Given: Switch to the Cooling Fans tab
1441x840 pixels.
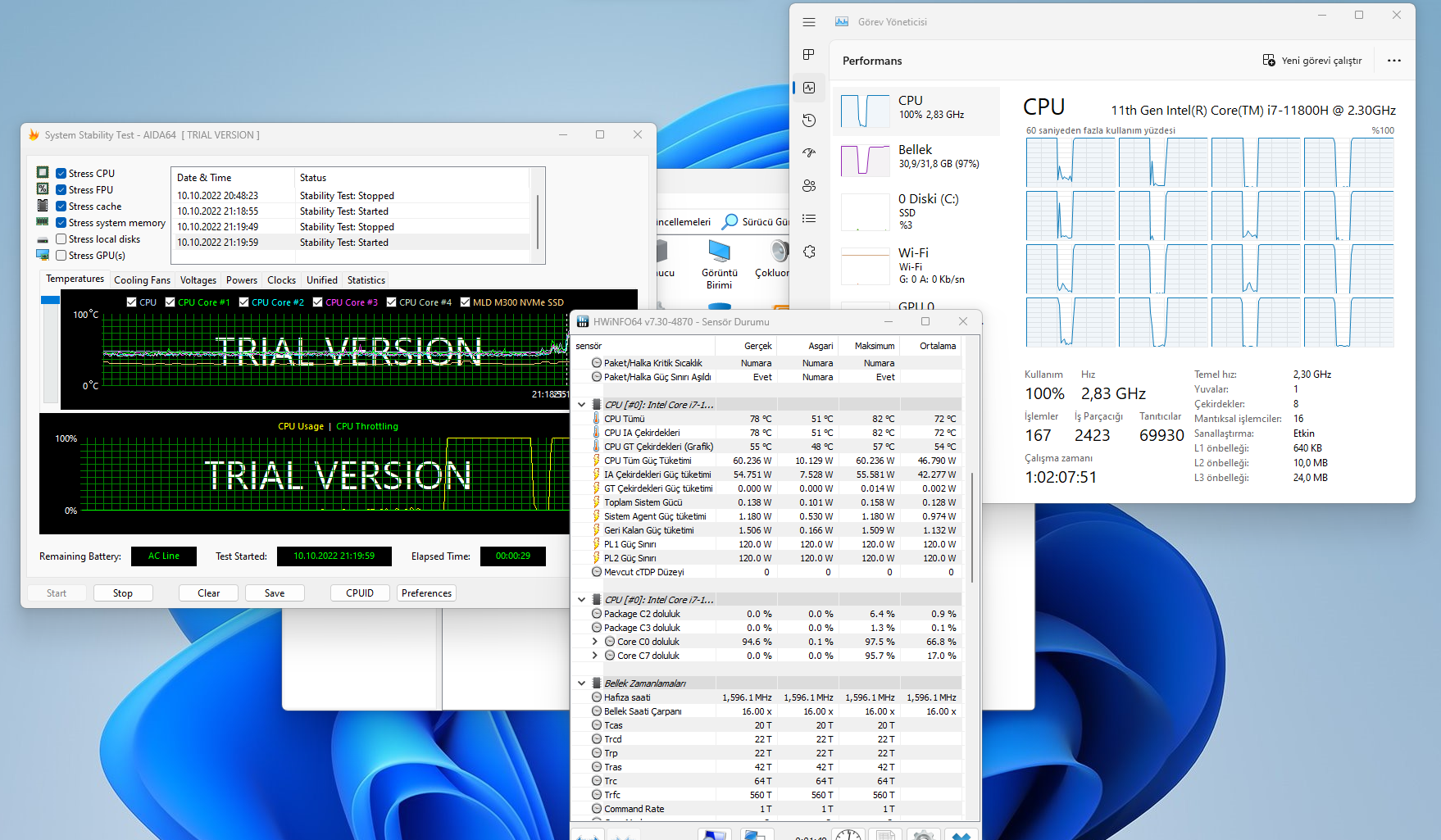Looking at the screenshot, I should 143,280.
